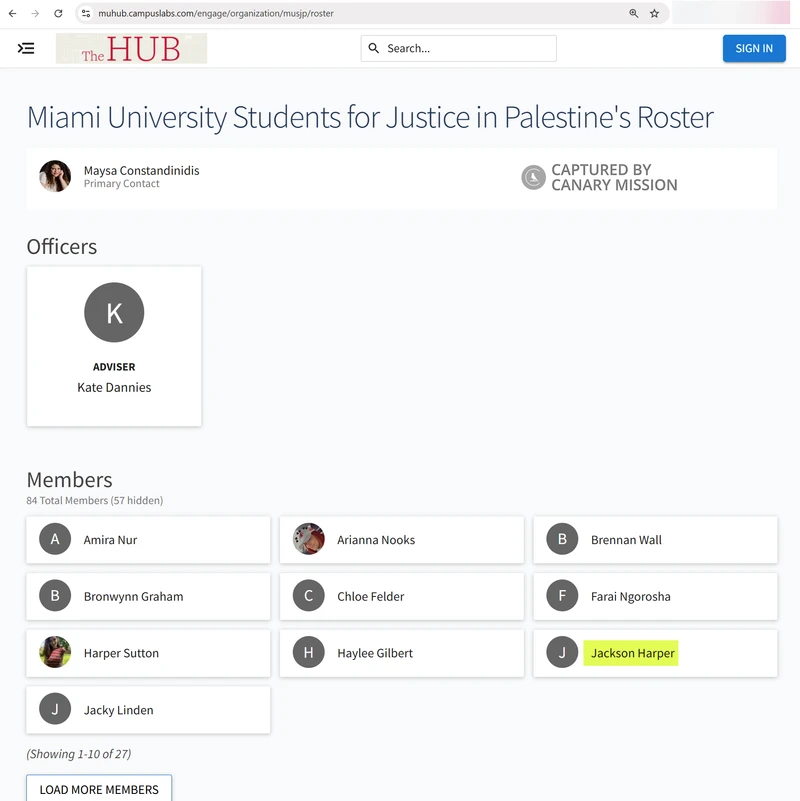Select member name Farai Ngorosha
Screen dimensions: 800x801
click(x=630, y=597)
